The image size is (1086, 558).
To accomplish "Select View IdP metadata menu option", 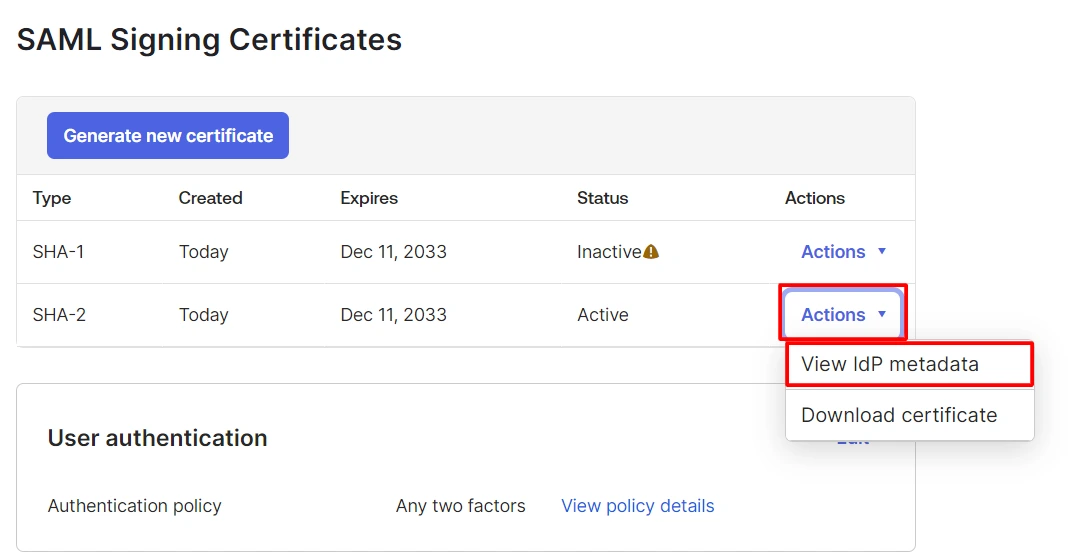I will coord(909,364).
